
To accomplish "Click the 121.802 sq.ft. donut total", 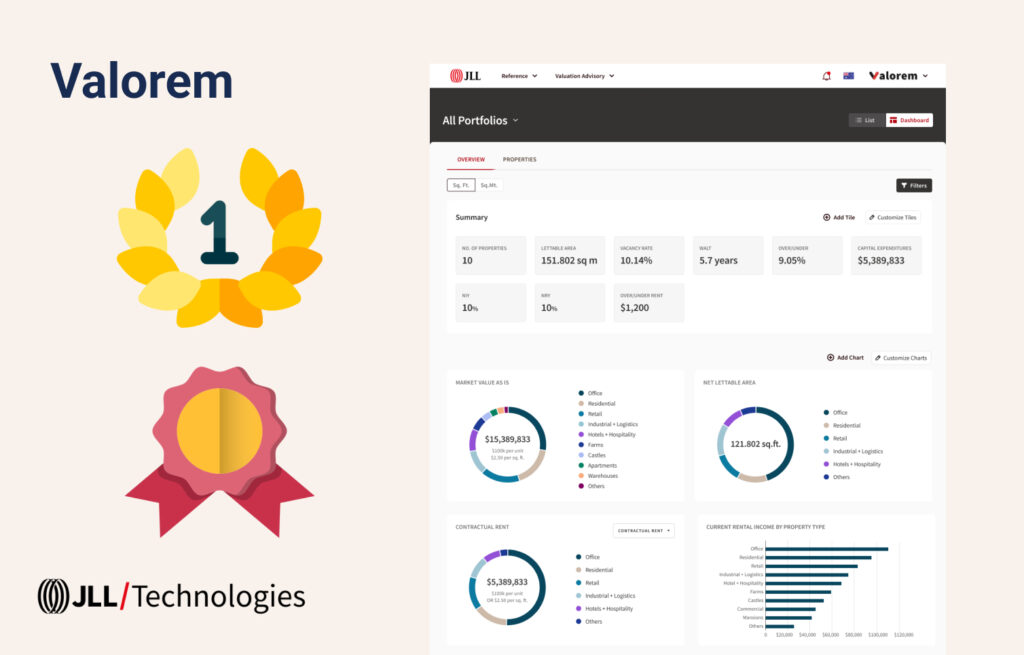I will click(755, 444).
